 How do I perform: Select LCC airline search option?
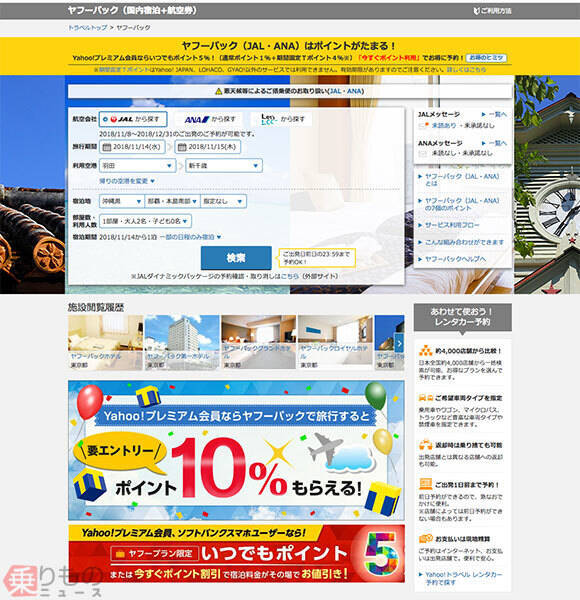pyautogui.click(x=283, y=119)
